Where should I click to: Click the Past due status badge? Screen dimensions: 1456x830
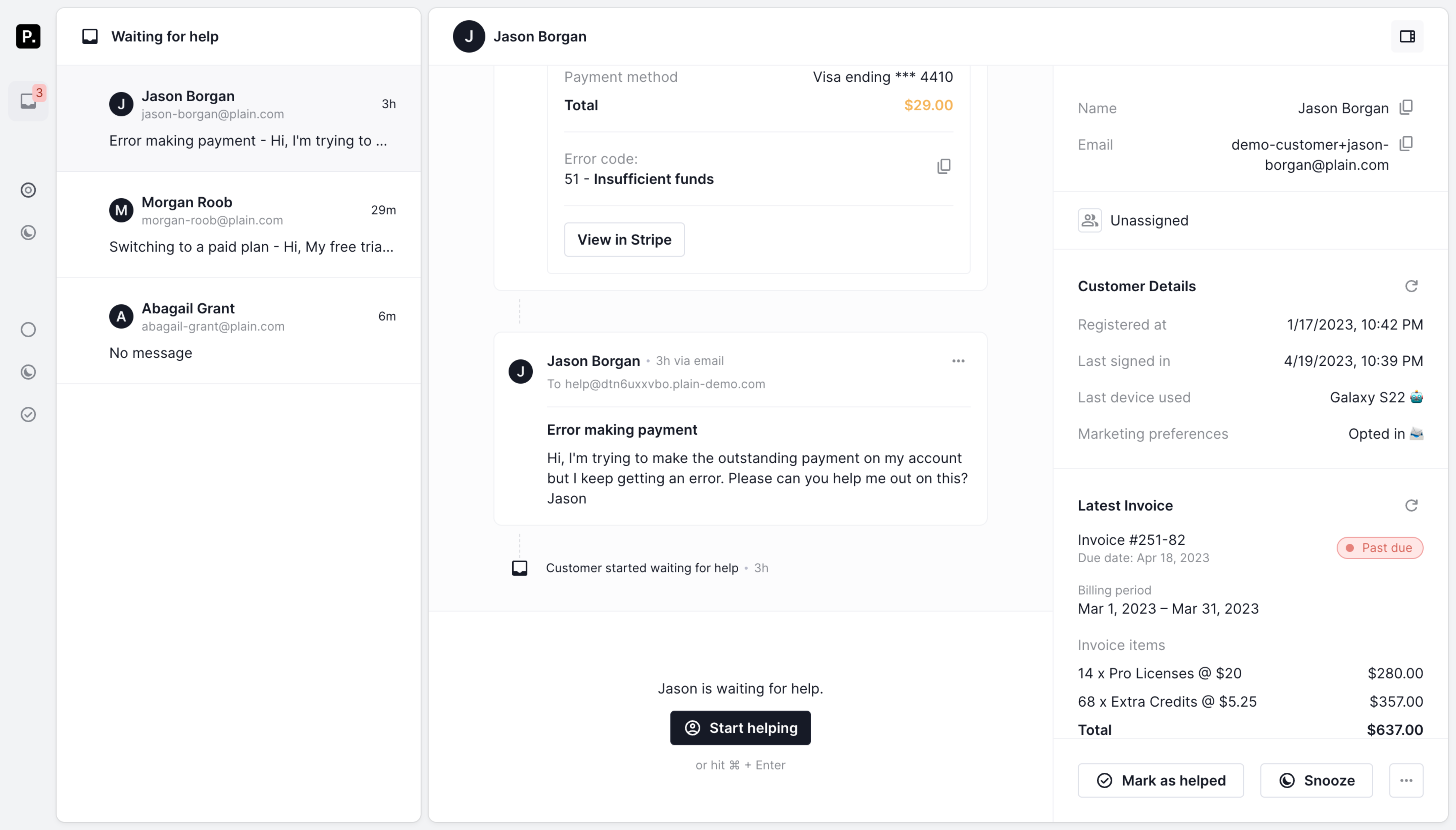(x=1380, y=548)
